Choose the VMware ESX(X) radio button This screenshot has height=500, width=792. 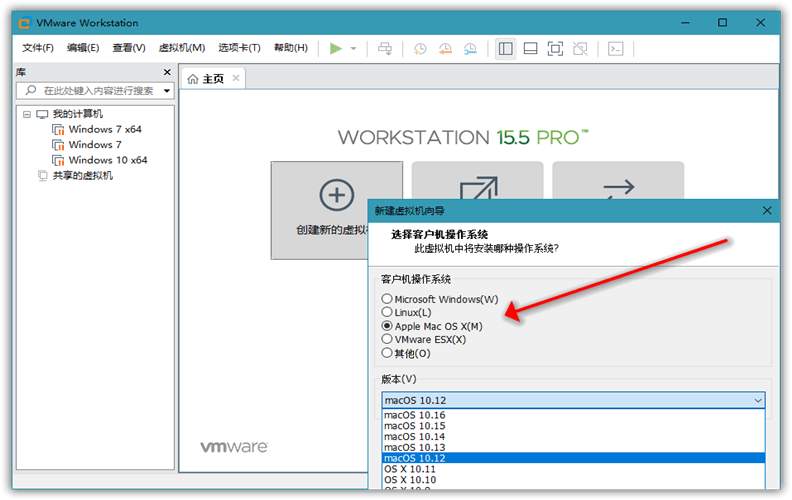click(x=387, y=339)
